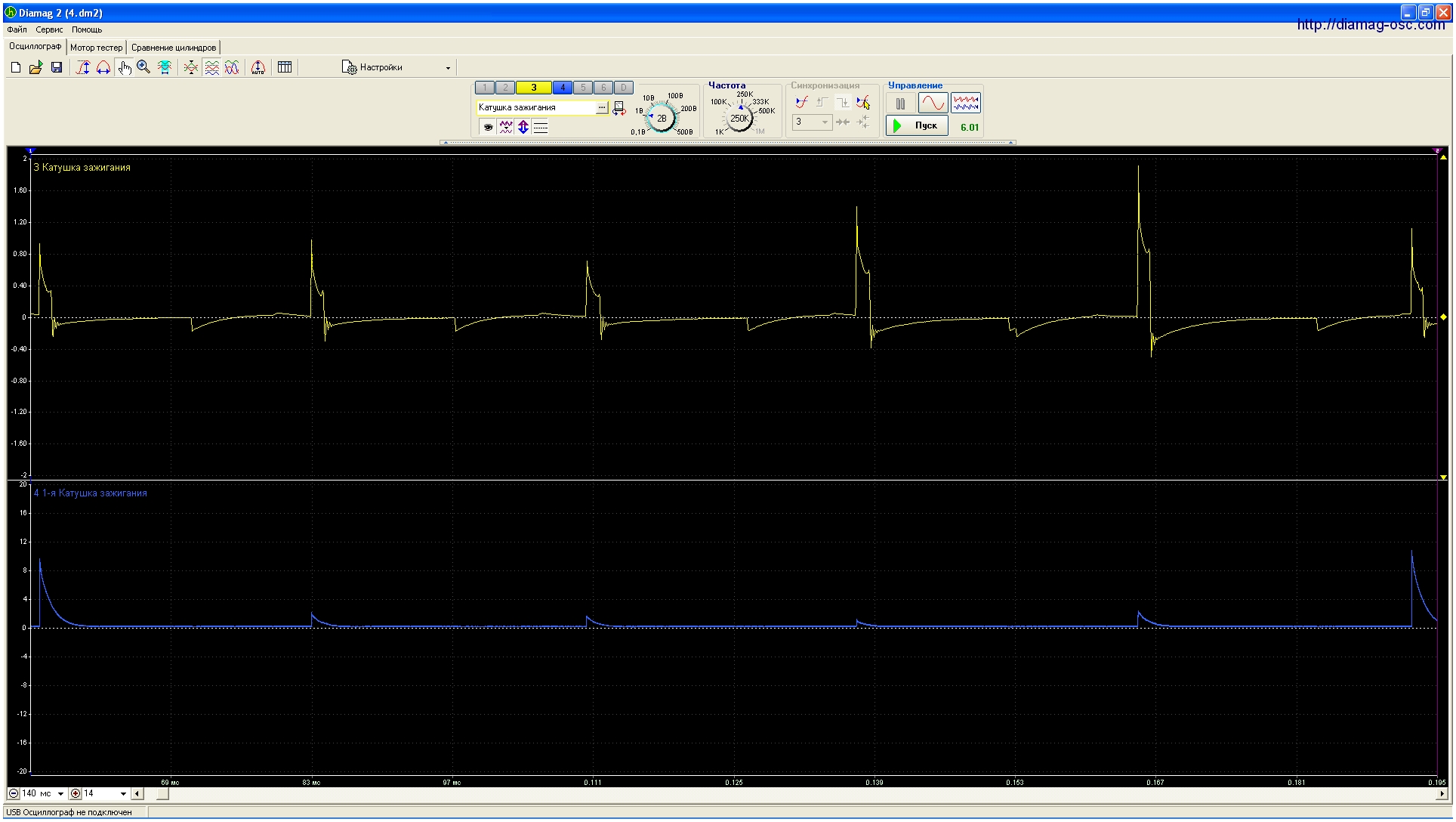Click the converging arrows sync icon
Screen dimensions: 1456x822
(x=843, y=122)
